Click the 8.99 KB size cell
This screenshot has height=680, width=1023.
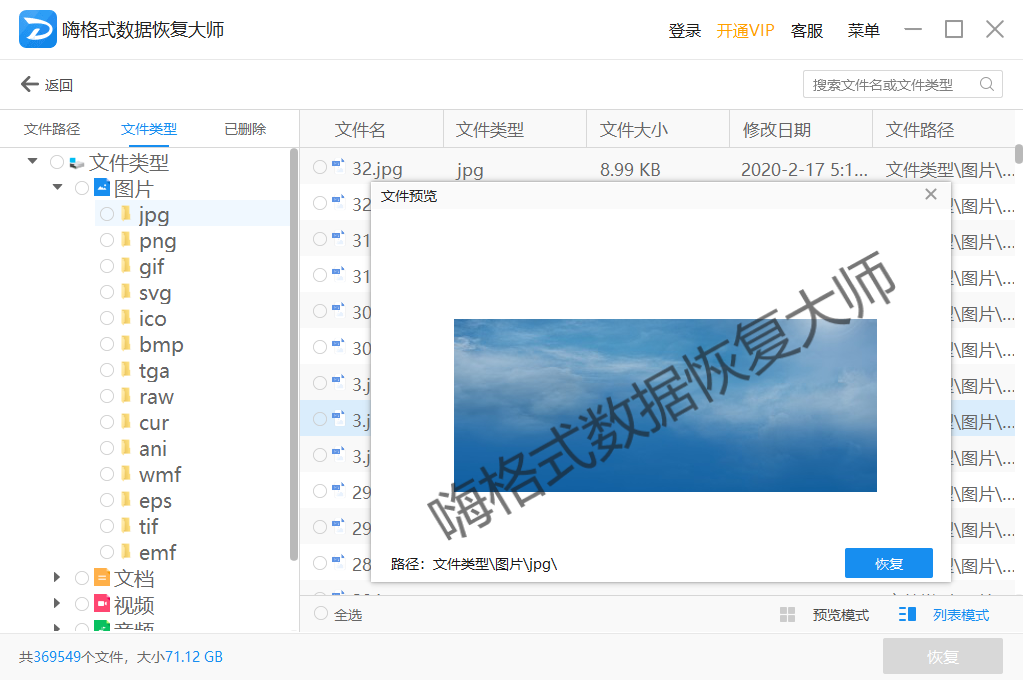coord(630,170)
